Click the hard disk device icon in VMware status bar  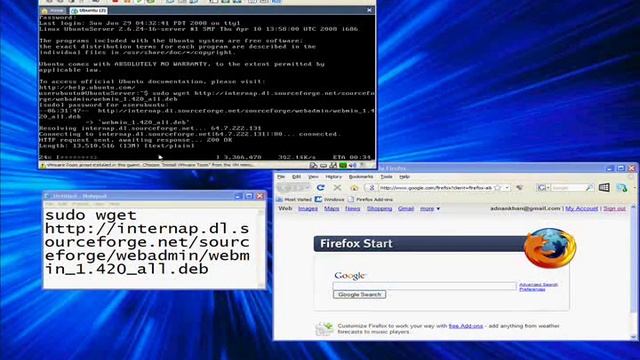313,165
